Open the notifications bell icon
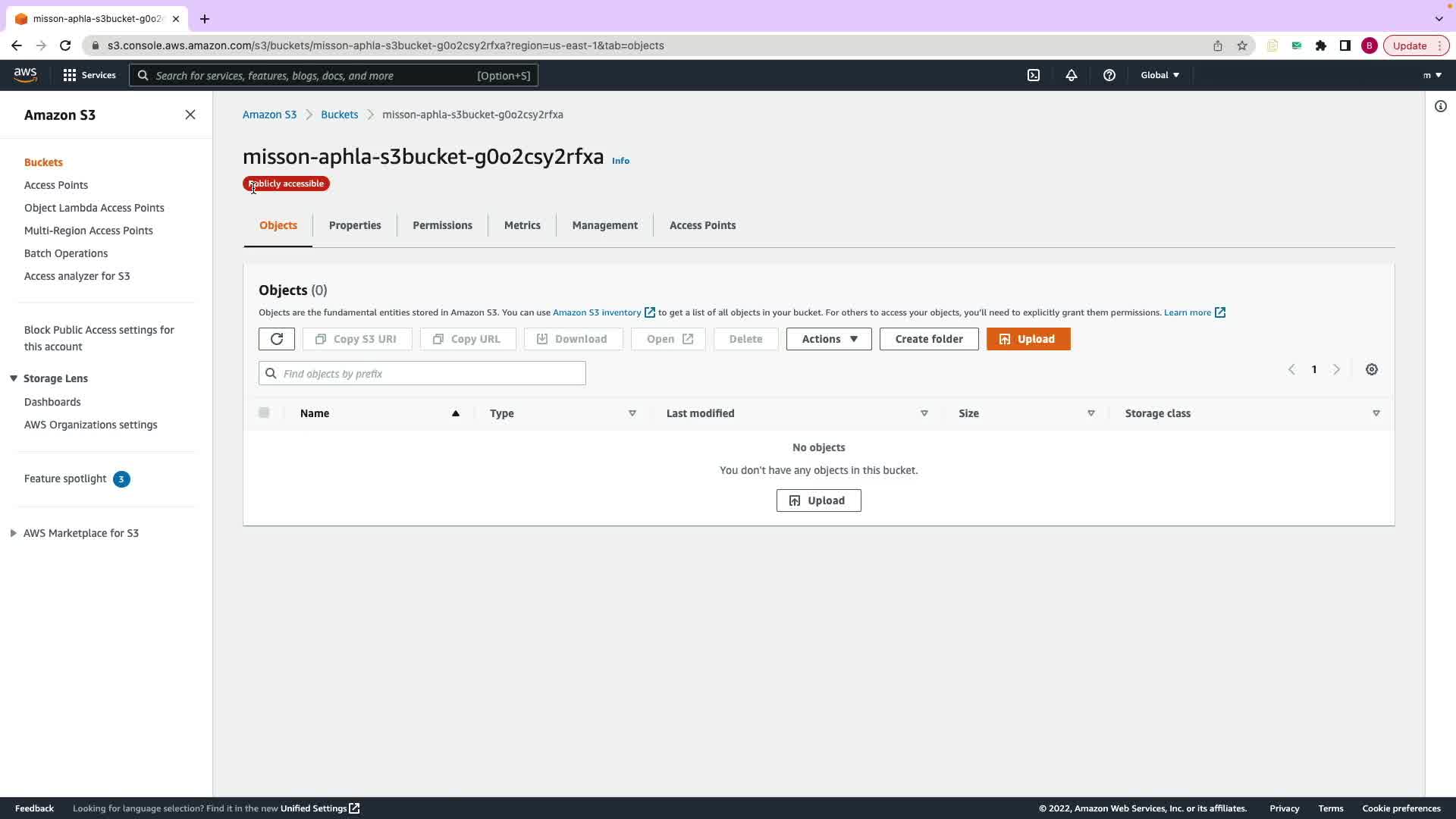Viewport: 1456px width, 819px height. pos(1072,75)
